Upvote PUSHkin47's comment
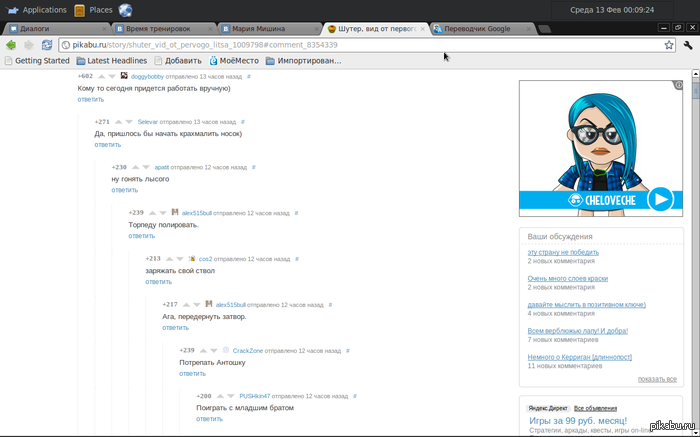This screenshot has width=700, height=437. coord(221,396)
